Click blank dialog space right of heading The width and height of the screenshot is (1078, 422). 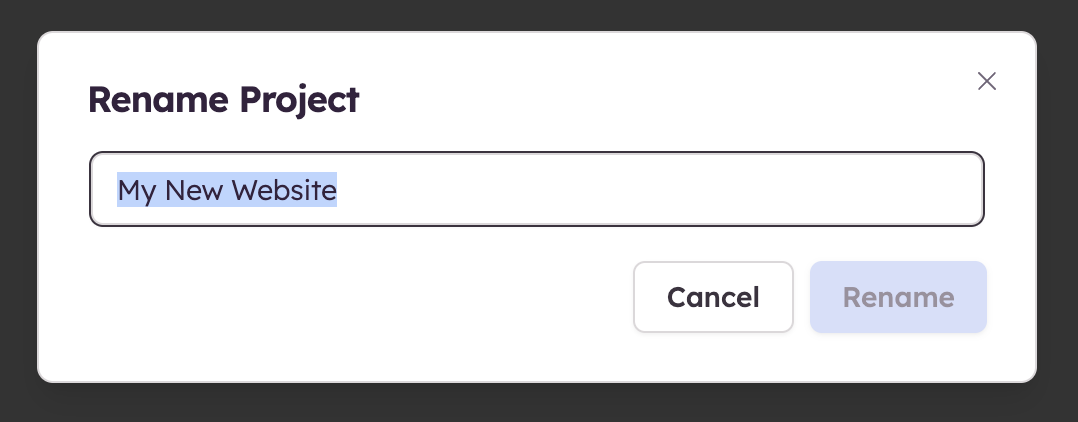click(650, 100)
